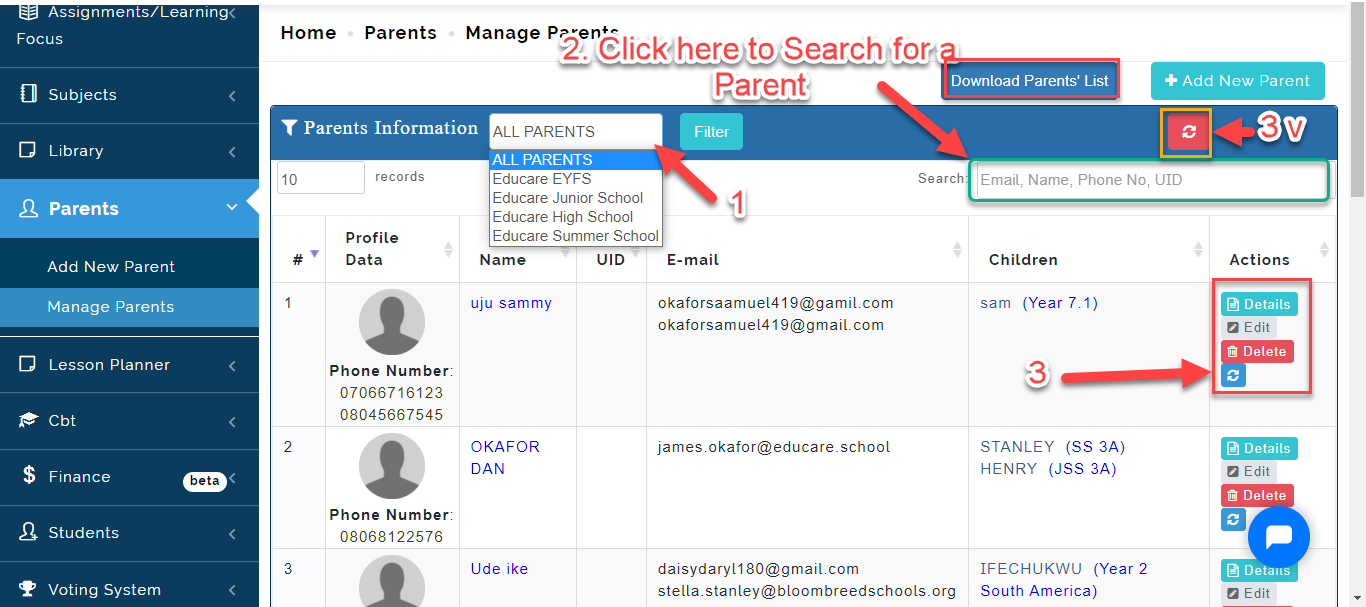Screen dimensions: 1366x607
Task: Click Details button for uju sammy
Action: (x=1259, y=304)
